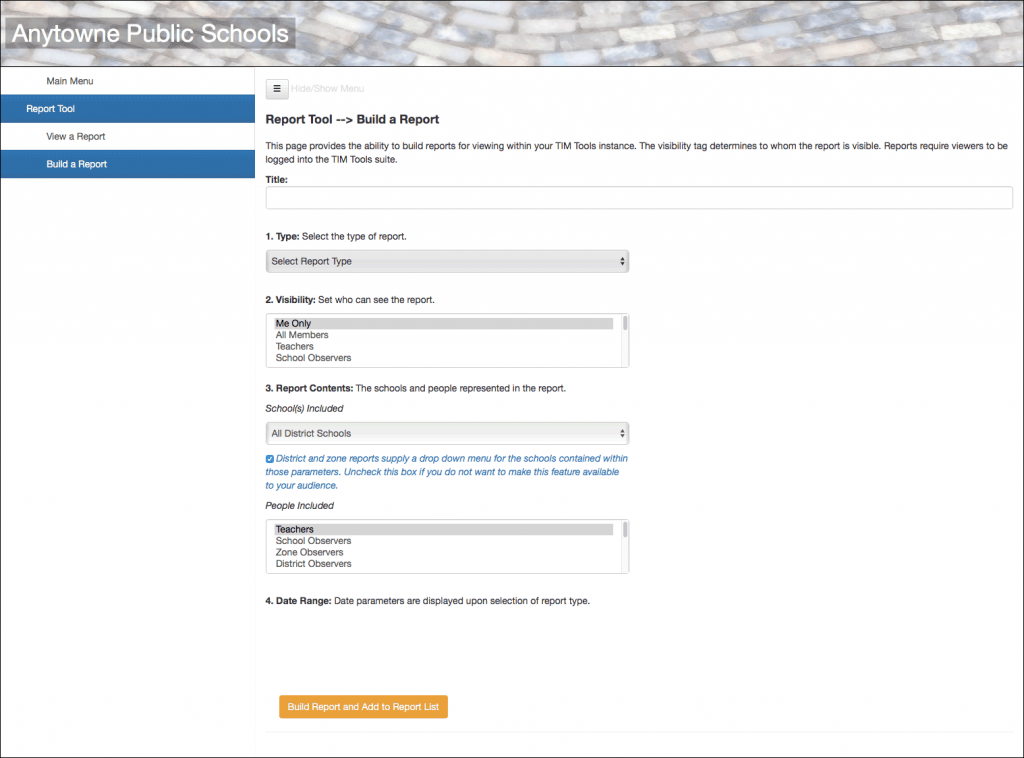1024x758 pixels.
Task: Select 'Me Only' in the Visibility list
Action: click(350, 323)
